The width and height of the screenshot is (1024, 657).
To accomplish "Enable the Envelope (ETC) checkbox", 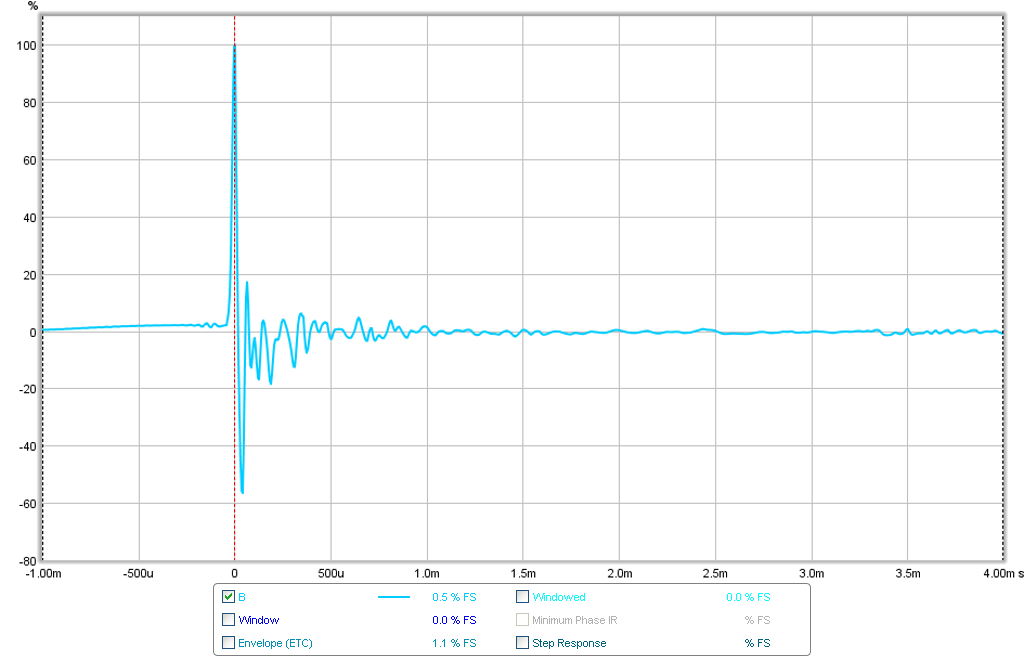I will click(228, 643).
